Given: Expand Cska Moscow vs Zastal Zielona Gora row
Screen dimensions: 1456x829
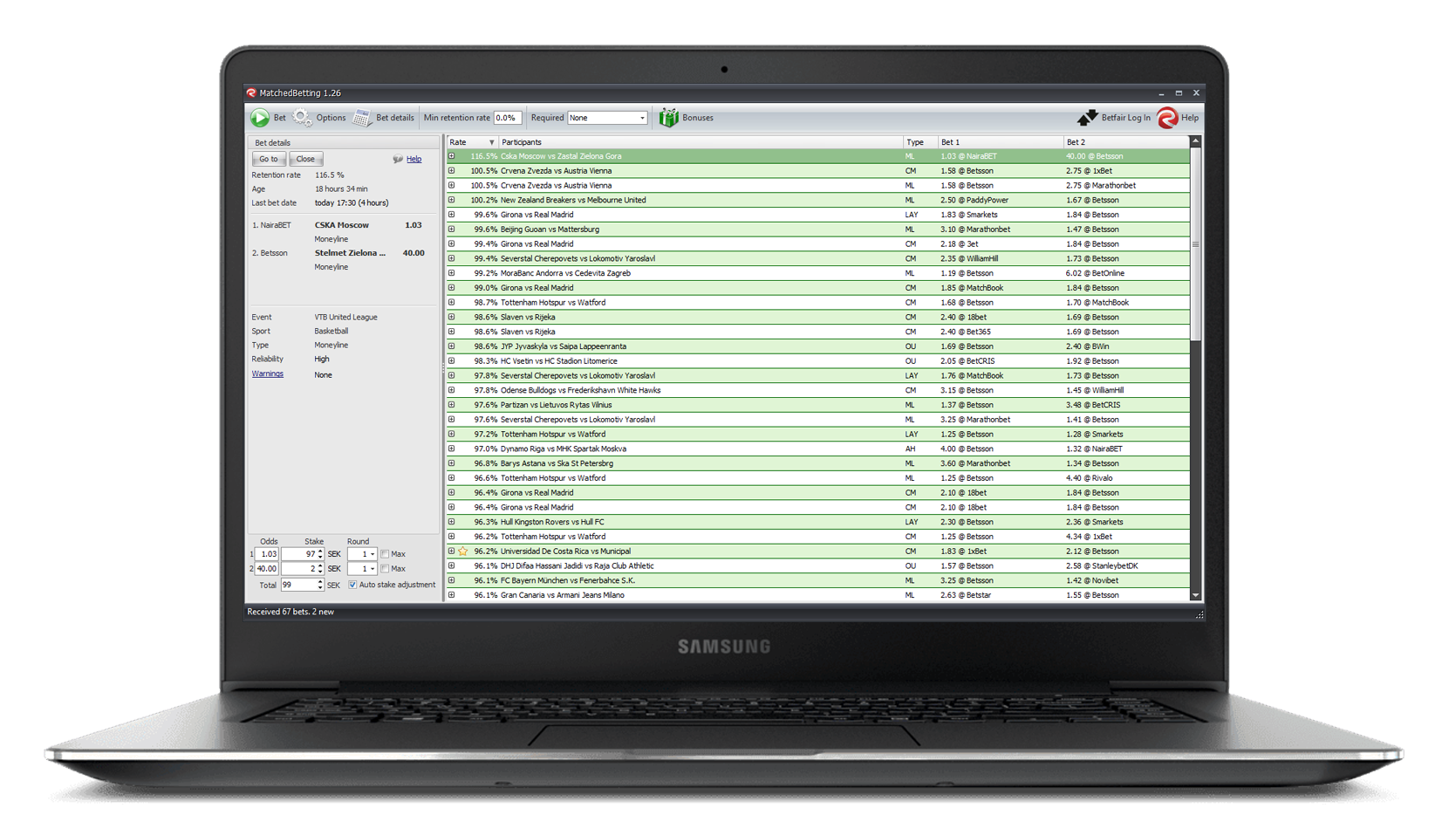Looking at the screenshot, I should coord(452,156).
